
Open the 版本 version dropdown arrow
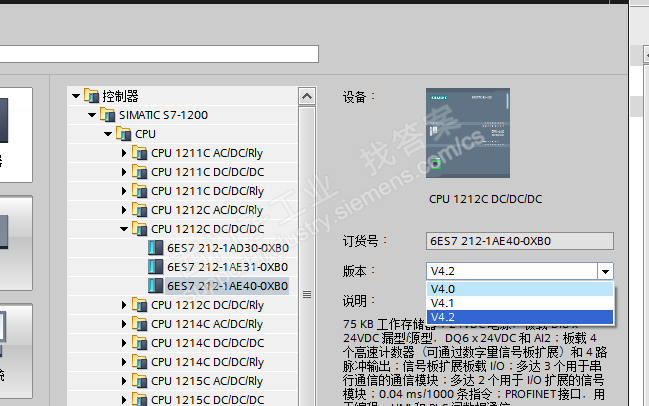point(605,271)
